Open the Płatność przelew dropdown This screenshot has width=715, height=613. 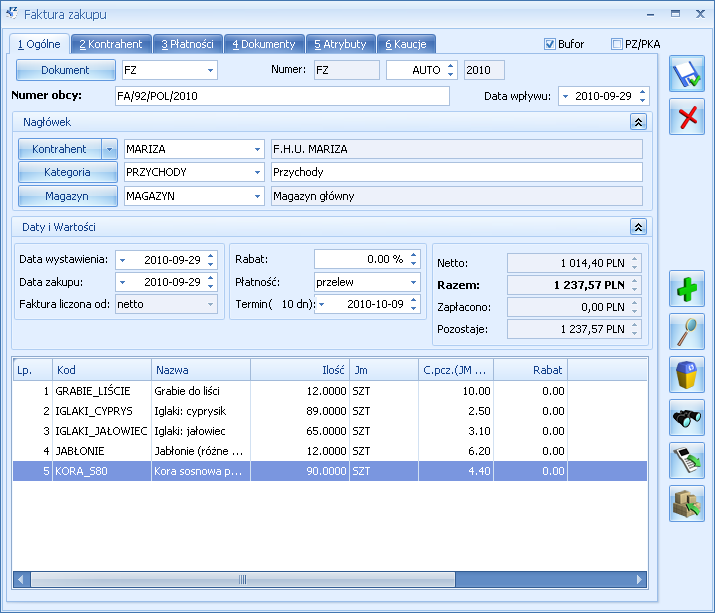point(413,282)
